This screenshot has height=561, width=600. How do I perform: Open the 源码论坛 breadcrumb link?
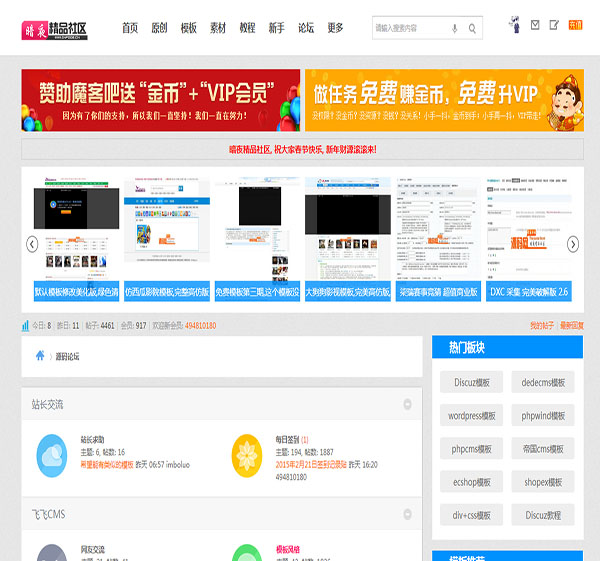pos(67,357)
